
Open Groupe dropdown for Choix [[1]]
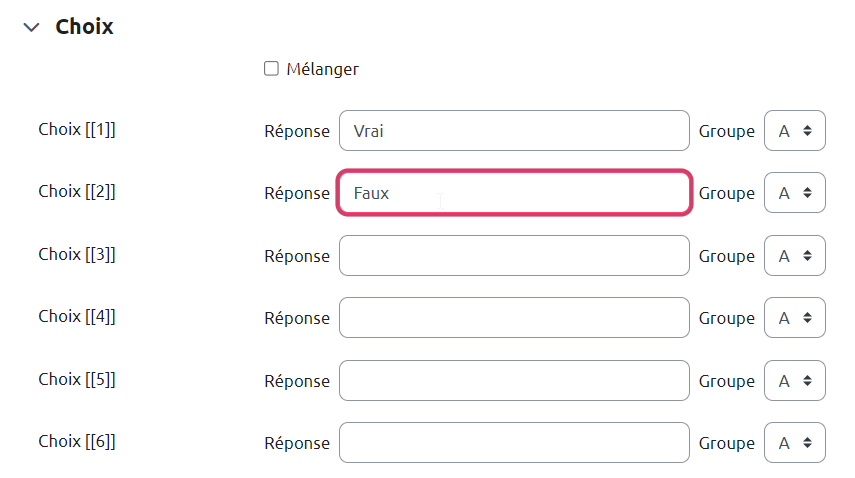coord(794,131)
